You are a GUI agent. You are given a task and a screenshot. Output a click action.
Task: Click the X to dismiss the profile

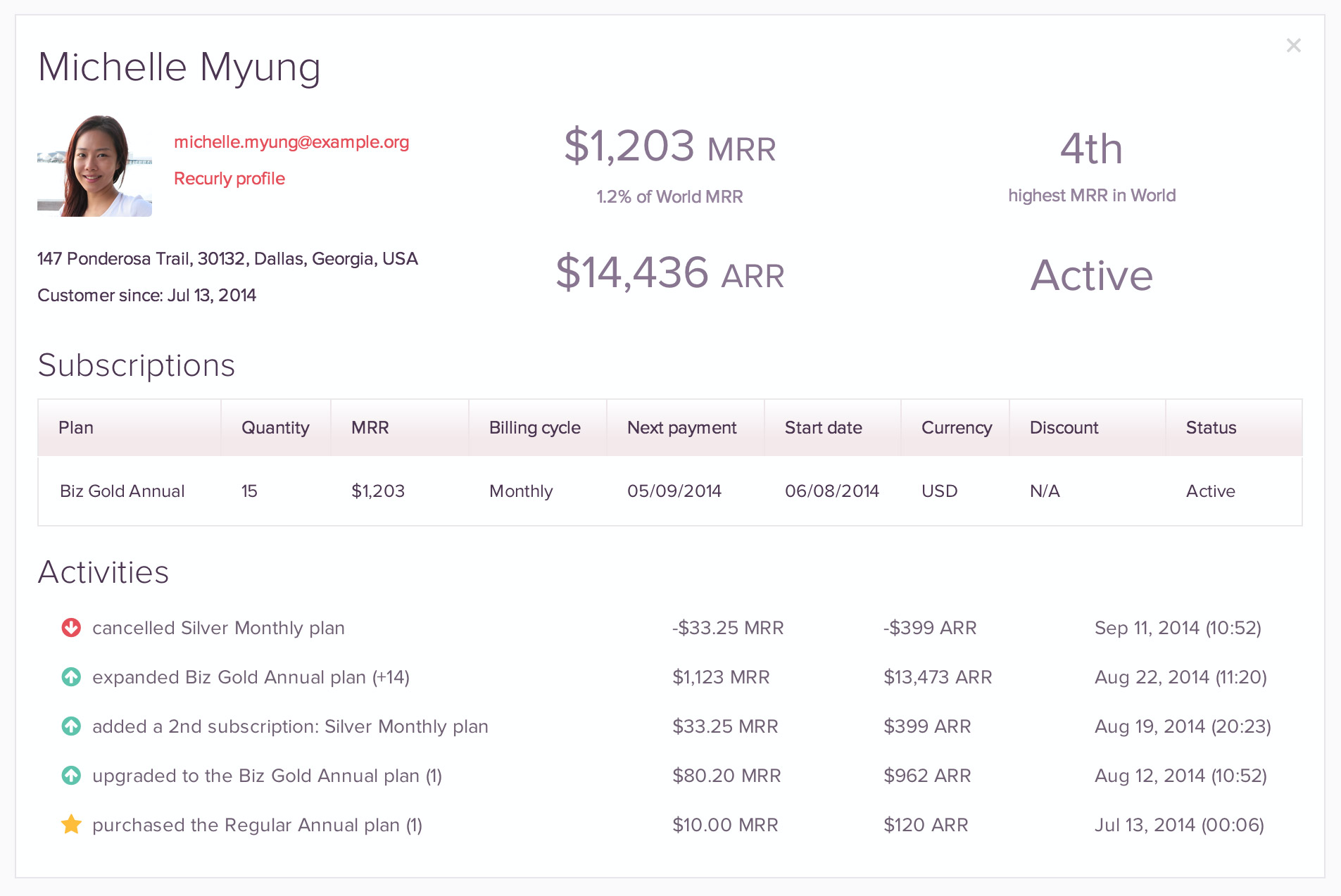click(1294, 45)
